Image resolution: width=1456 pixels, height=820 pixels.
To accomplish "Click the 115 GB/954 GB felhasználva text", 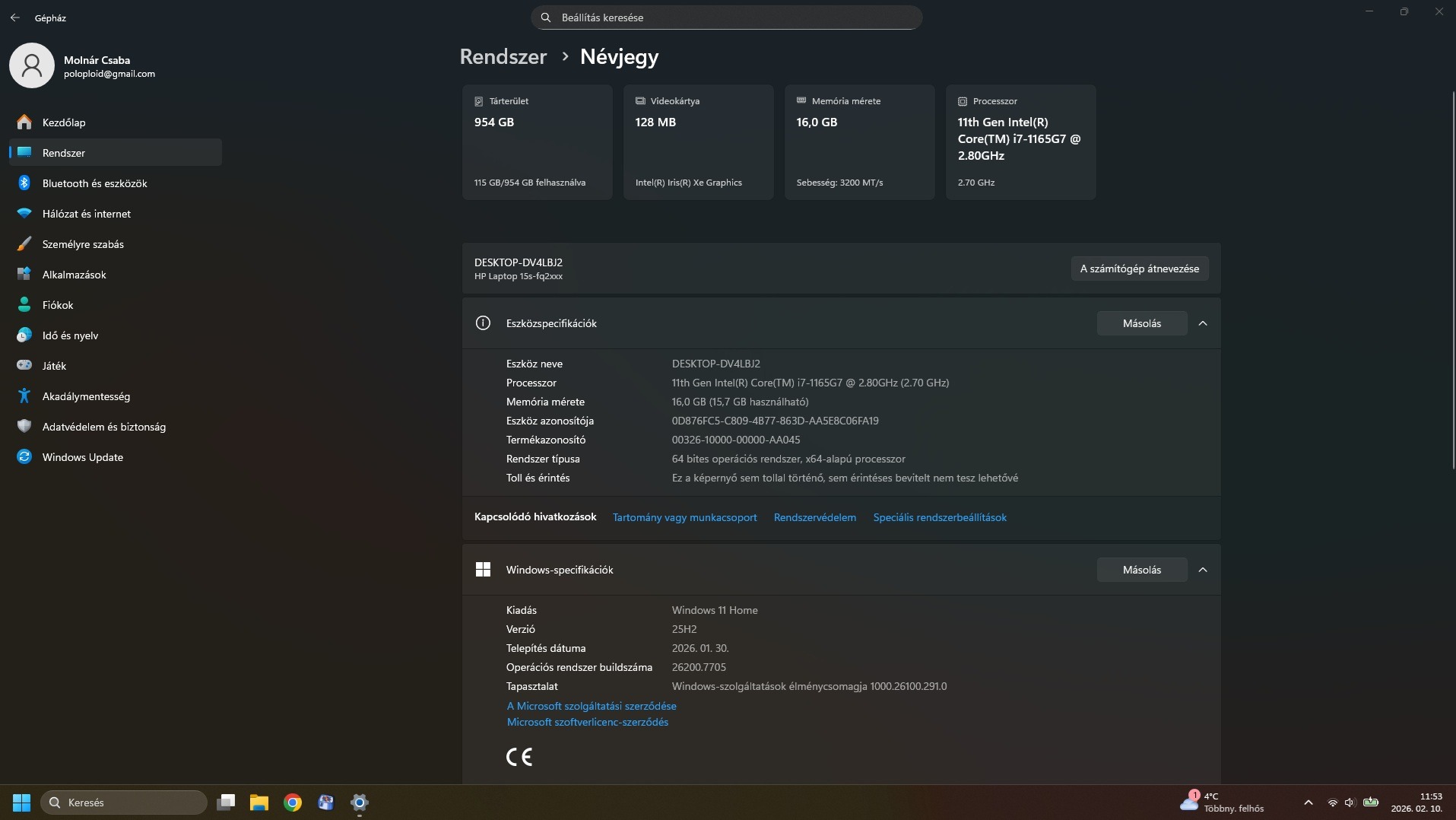I will click(x=530, y=183).
